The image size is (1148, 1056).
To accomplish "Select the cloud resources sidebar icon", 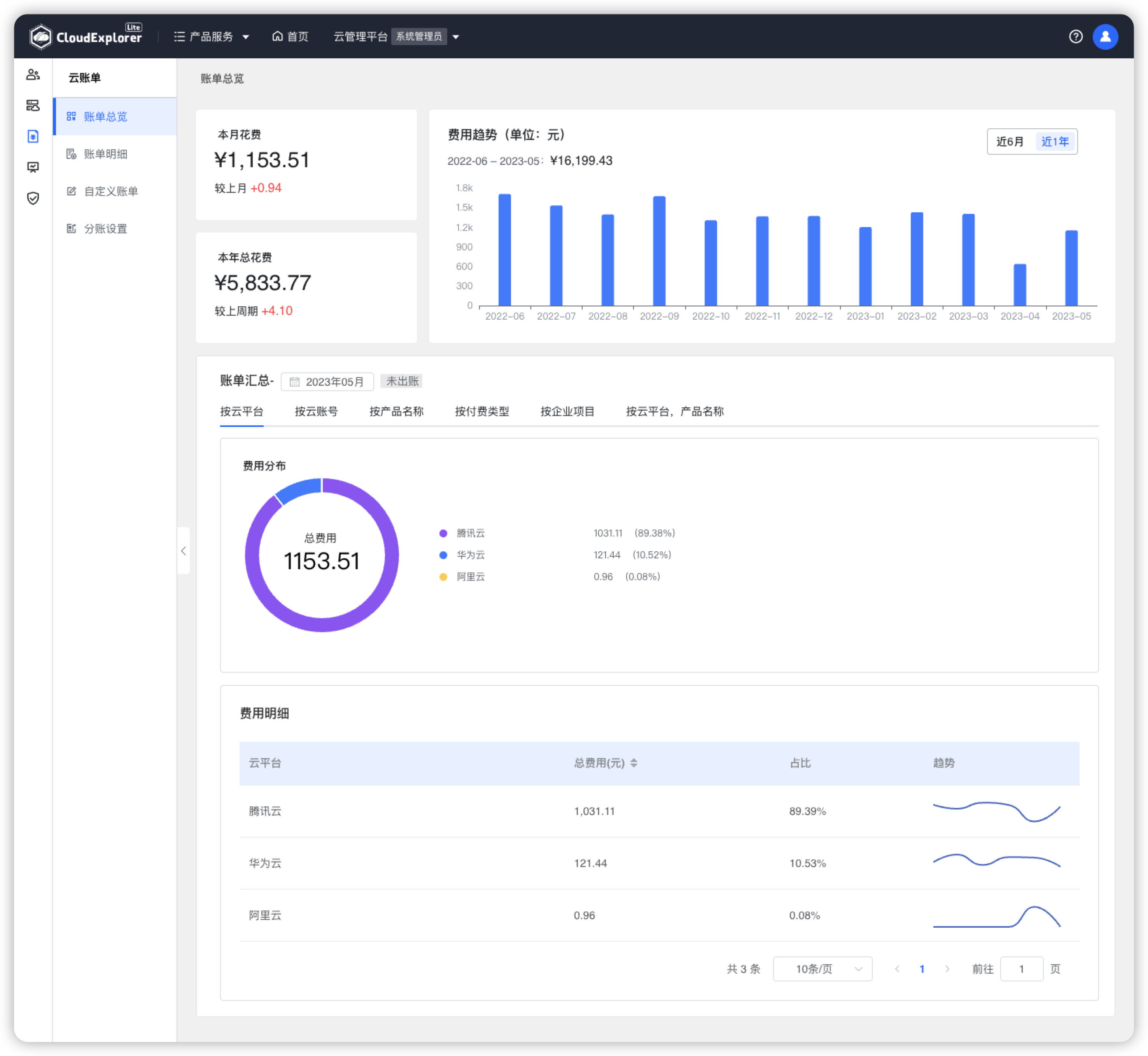I will [x=33, y=106].
